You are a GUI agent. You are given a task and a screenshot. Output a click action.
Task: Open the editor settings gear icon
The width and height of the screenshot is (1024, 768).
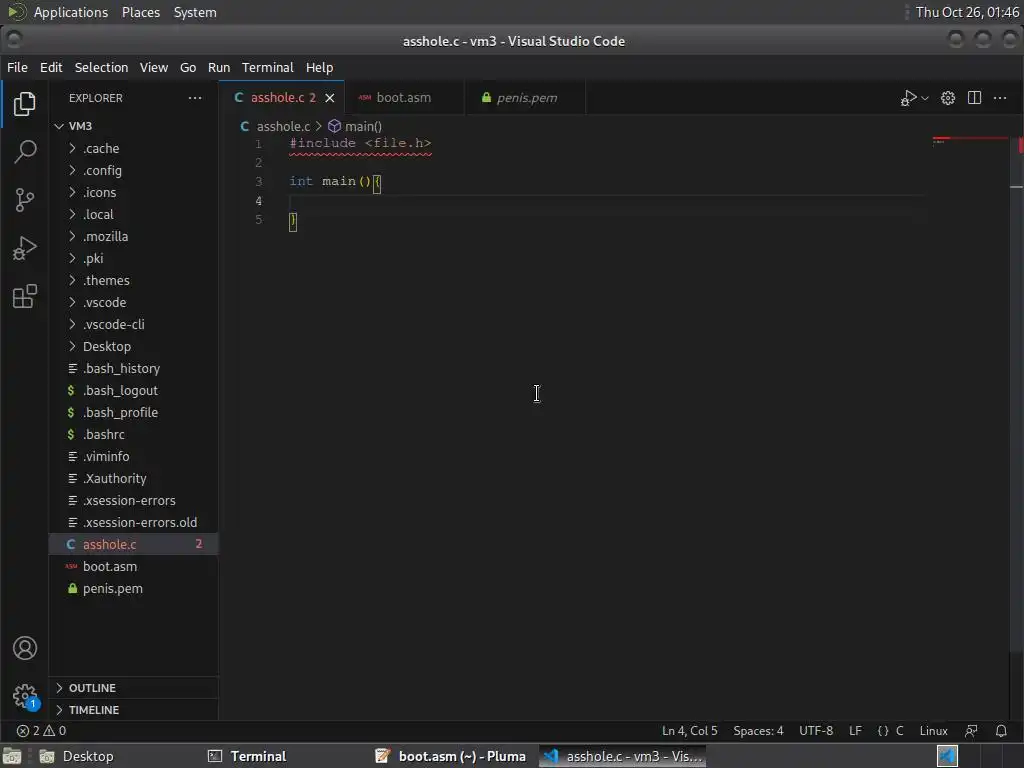948,98
